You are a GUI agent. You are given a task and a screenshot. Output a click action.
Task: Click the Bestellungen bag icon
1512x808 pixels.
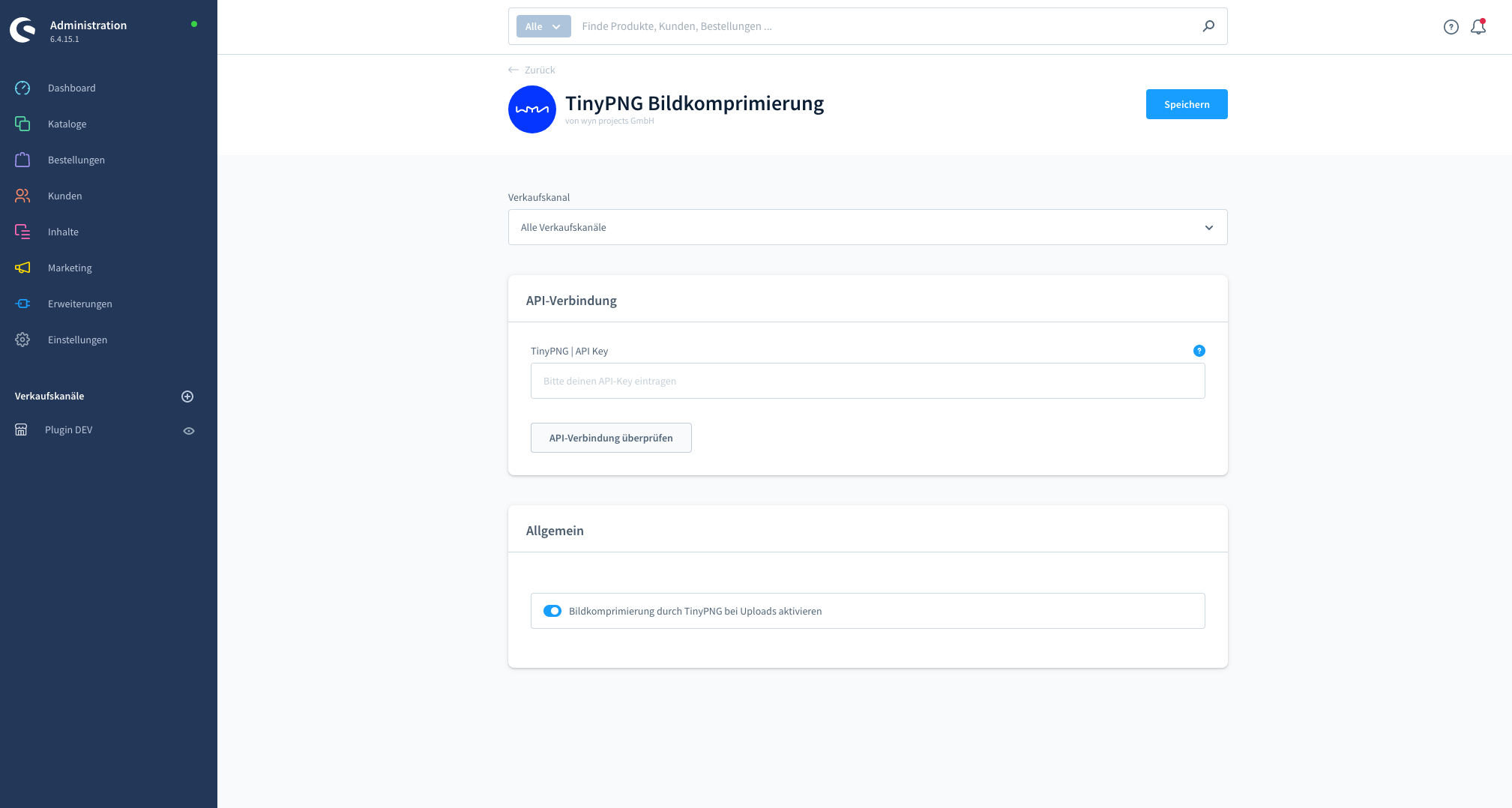click(22, 160)
